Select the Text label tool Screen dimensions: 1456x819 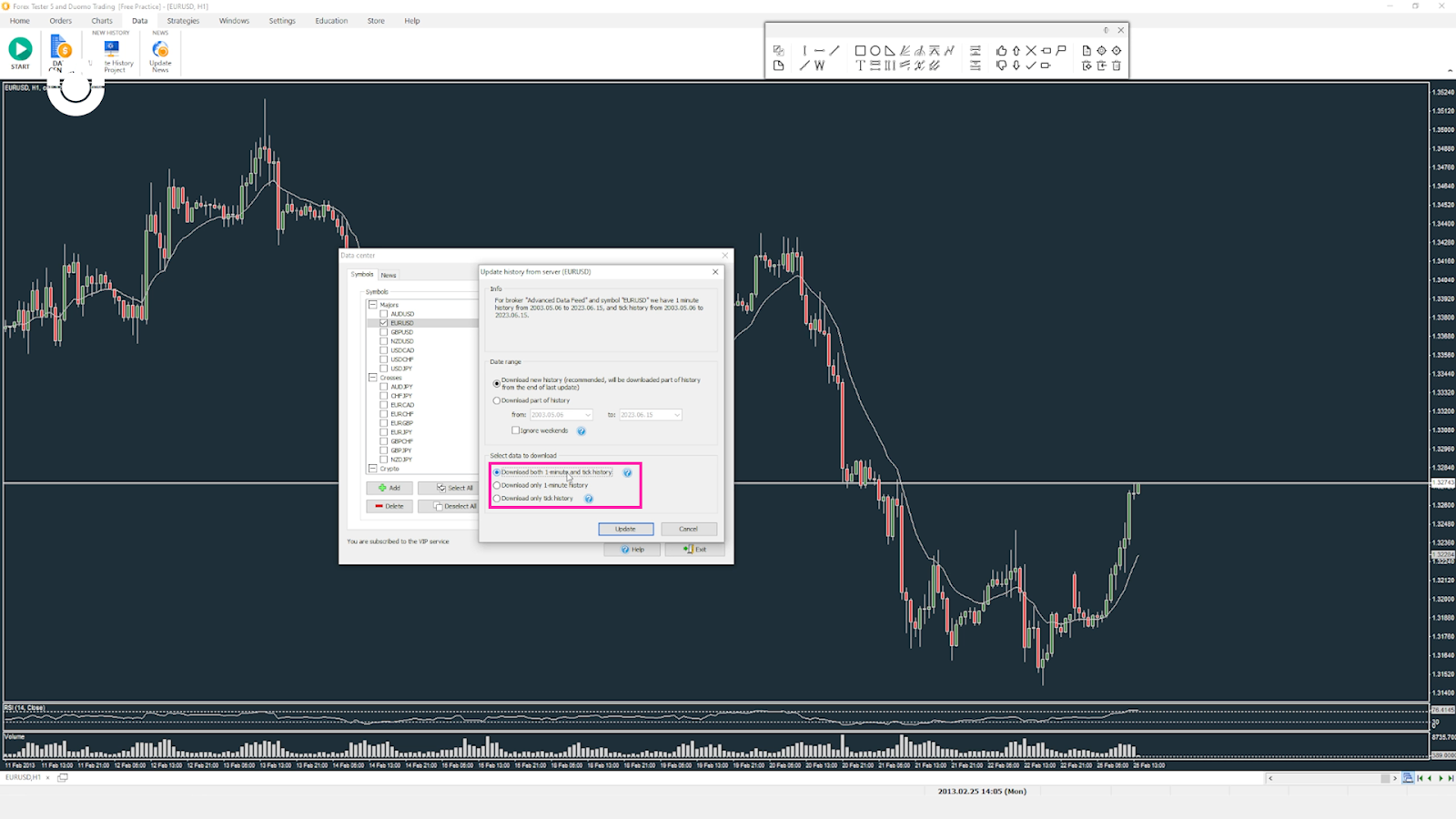point(859,66)
